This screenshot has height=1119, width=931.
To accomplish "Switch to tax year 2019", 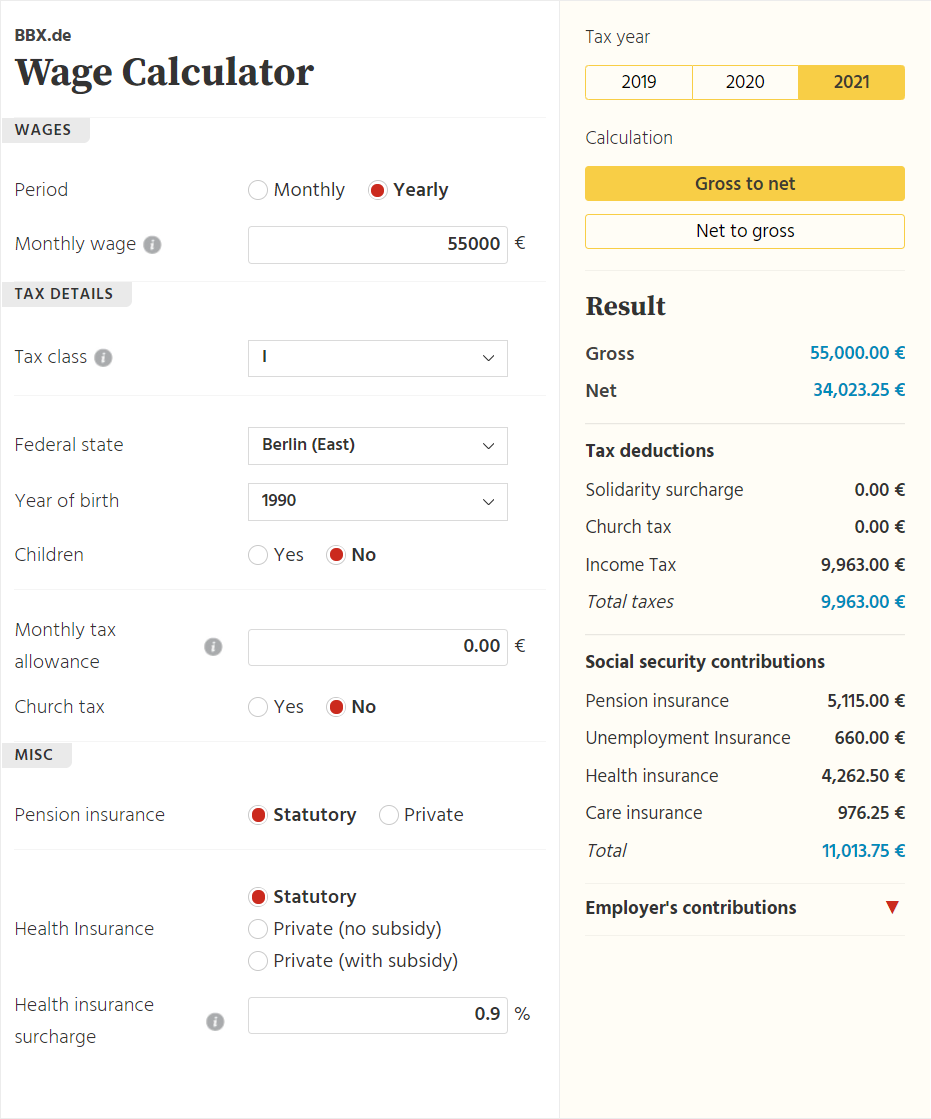I will [x=639, y=82].
